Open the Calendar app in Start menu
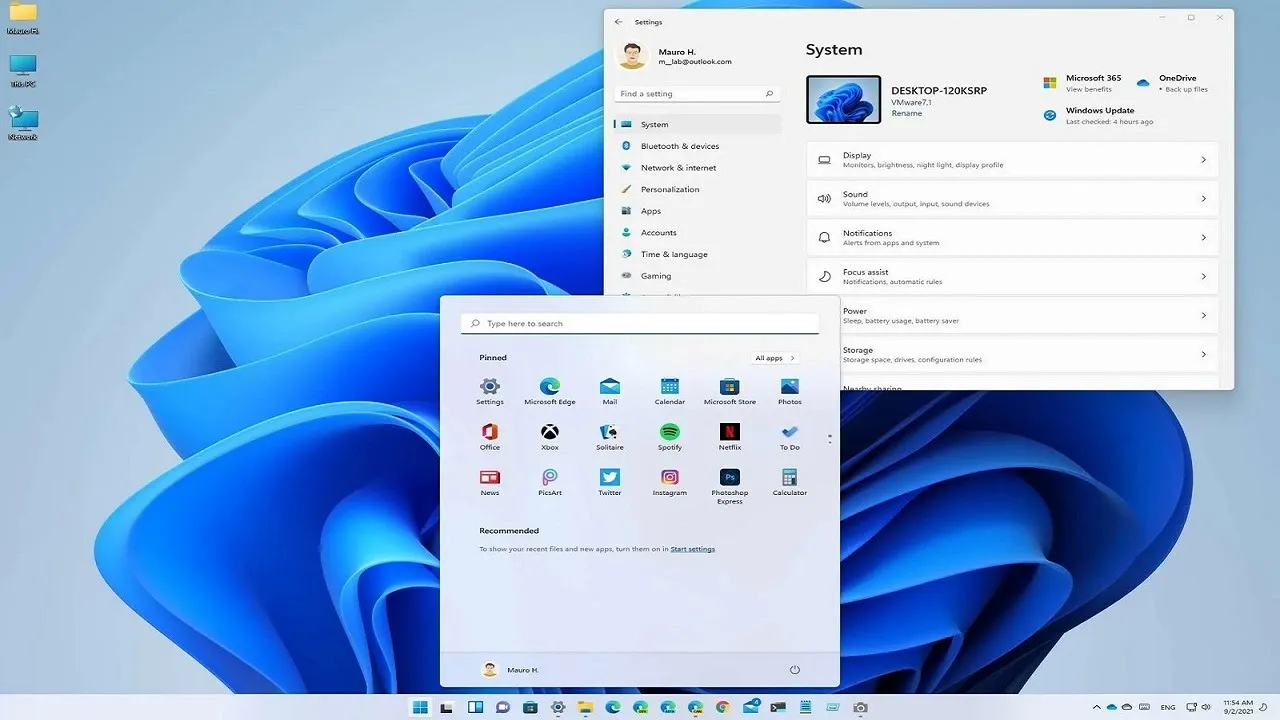 [x=670, y=390]
